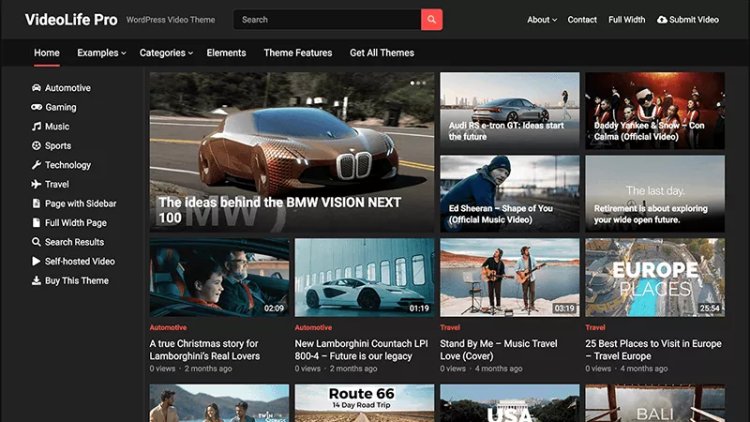Image resolution: width=750 pixels, height=422 pixels.
Task: Expand the Examples dropdown menu
Action: click(101, 53)
